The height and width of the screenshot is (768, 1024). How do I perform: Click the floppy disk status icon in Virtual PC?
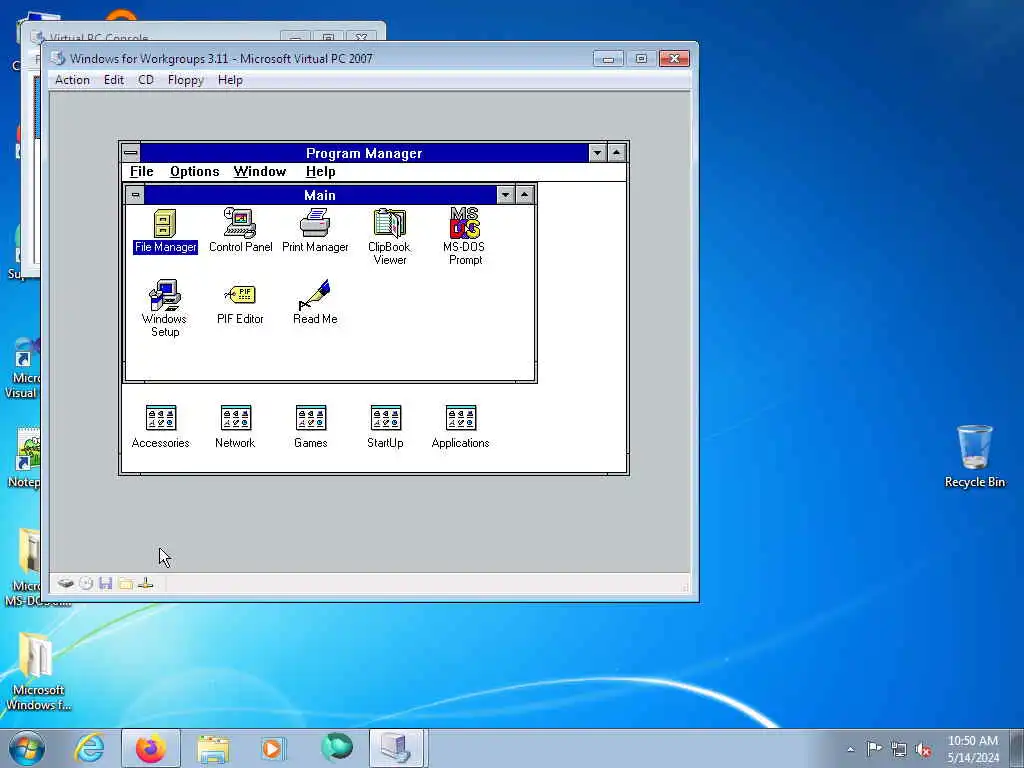[x=106, y=583]
